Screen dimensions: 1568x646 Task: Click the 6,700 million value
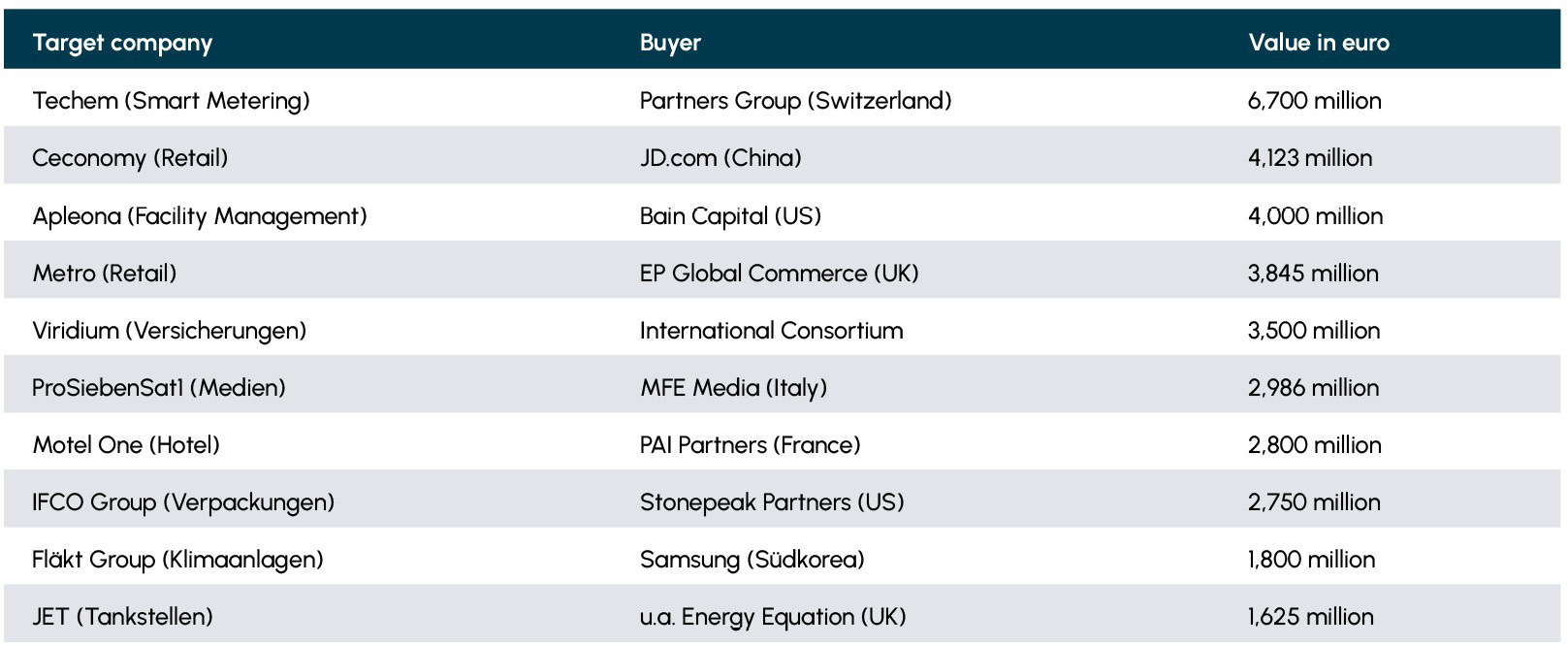[1314, 101]
